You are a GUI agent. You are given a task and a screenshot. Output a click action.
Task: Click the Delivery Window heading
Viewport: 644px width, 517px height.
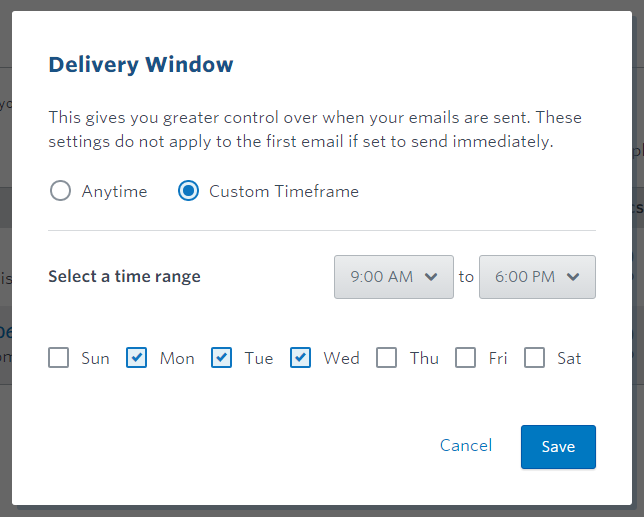[x=141, y=65]
